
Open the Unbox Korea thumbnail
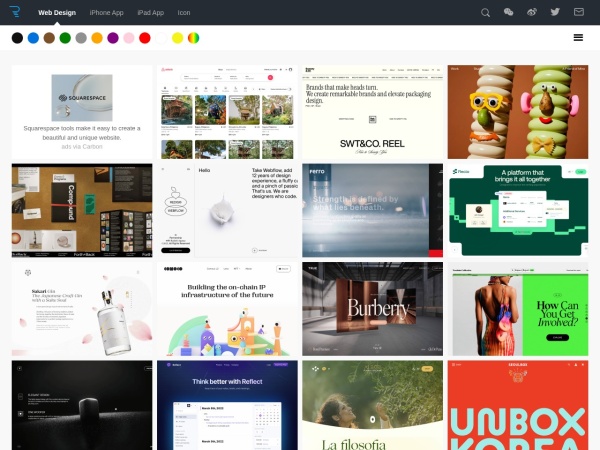[x=518, y=405]
